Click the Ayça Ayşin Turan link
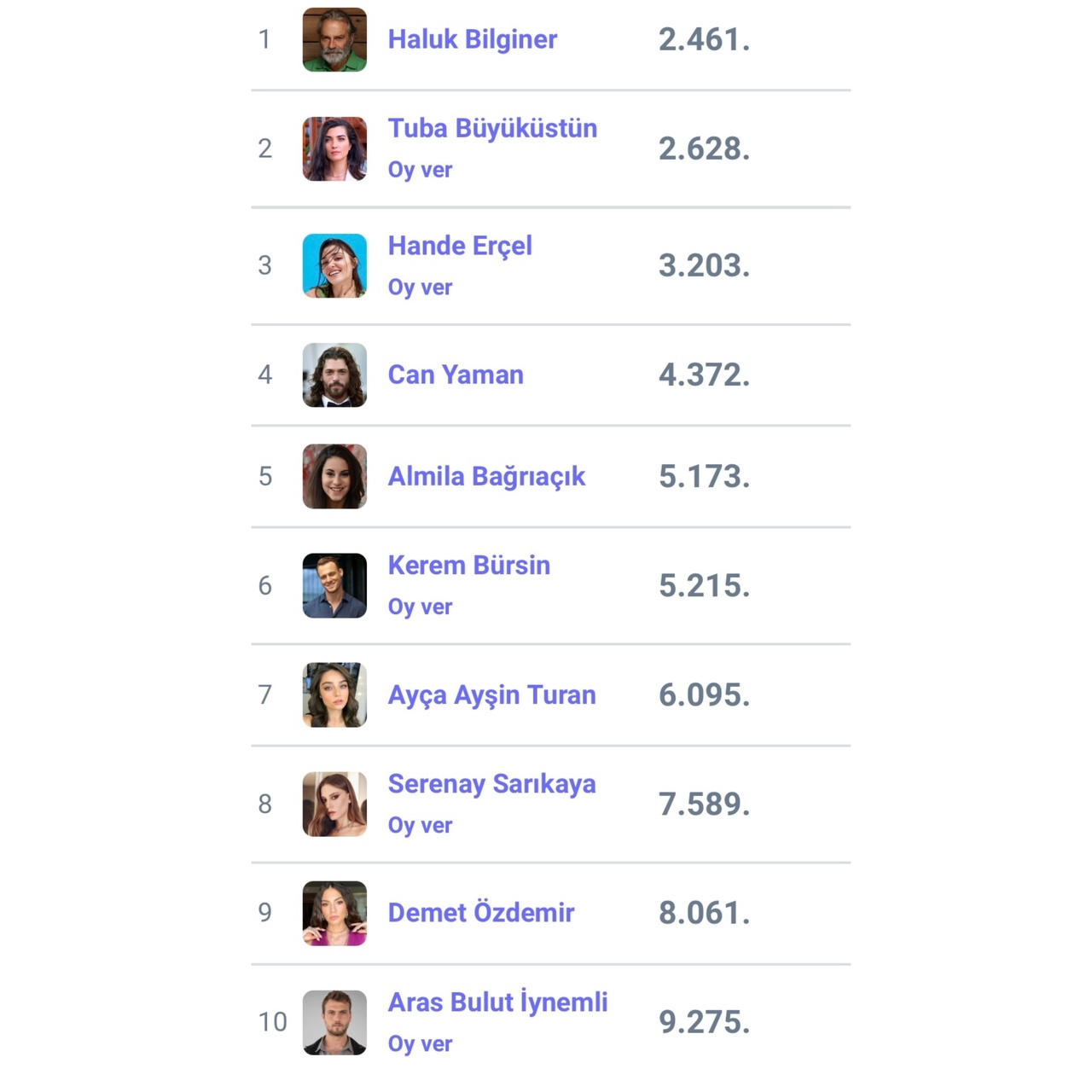The width and height of the screenshot is (1092, 1092). (x=491, y=694)
